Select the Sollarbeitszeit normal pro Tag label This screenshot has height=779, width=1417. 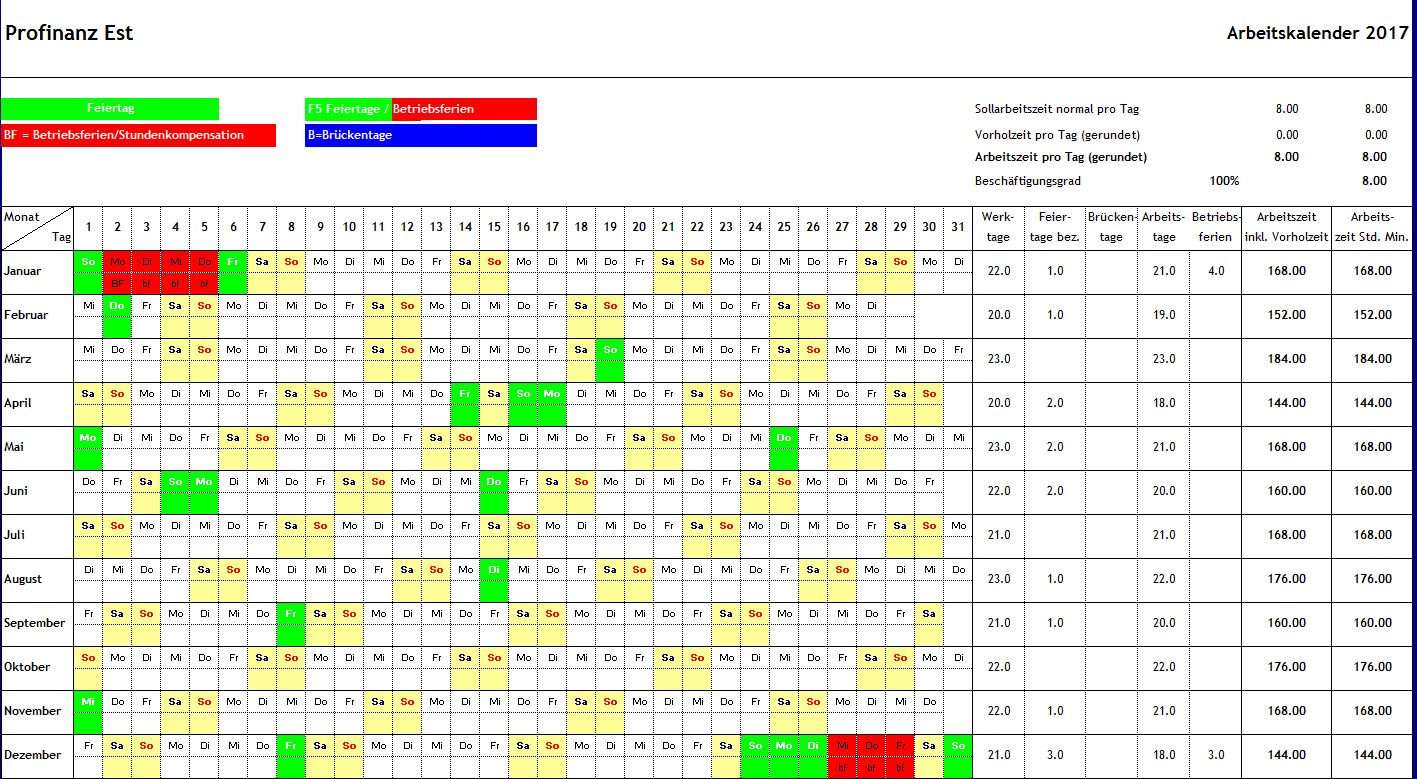pos(1056,109)
